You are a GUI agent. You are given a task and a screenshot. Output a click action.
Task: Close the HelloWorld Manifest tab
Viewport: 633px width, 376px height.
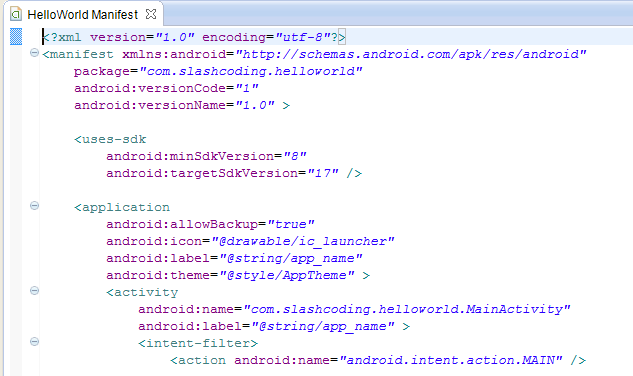(x=151, y=14)
